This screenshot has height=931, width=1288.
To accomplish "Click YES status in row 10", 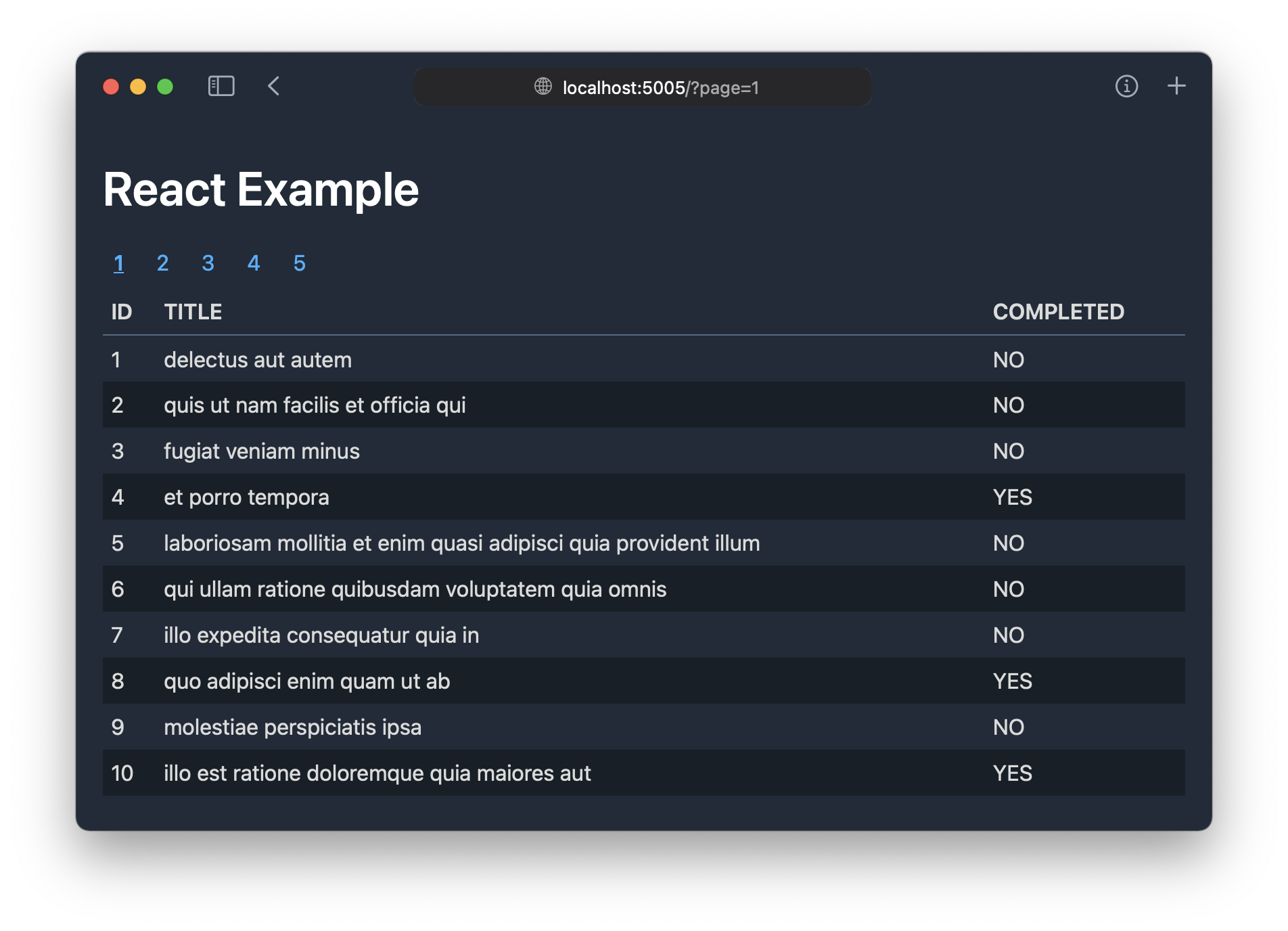I will click(1013, 773).
